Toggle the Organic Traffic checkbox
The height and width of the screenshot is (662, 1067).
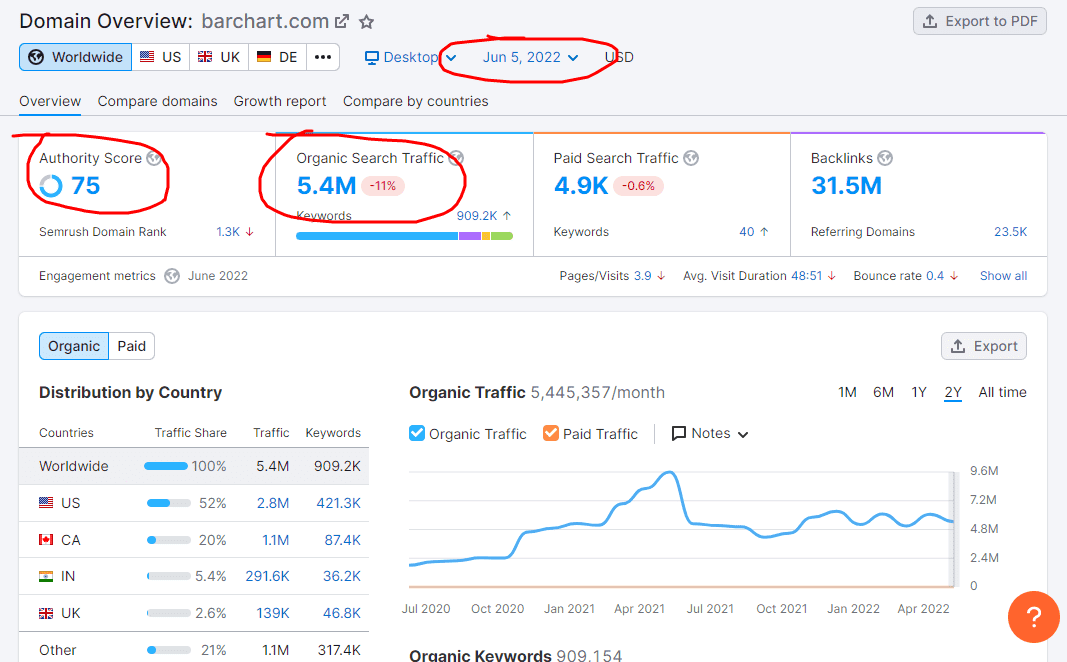point(417,433)
